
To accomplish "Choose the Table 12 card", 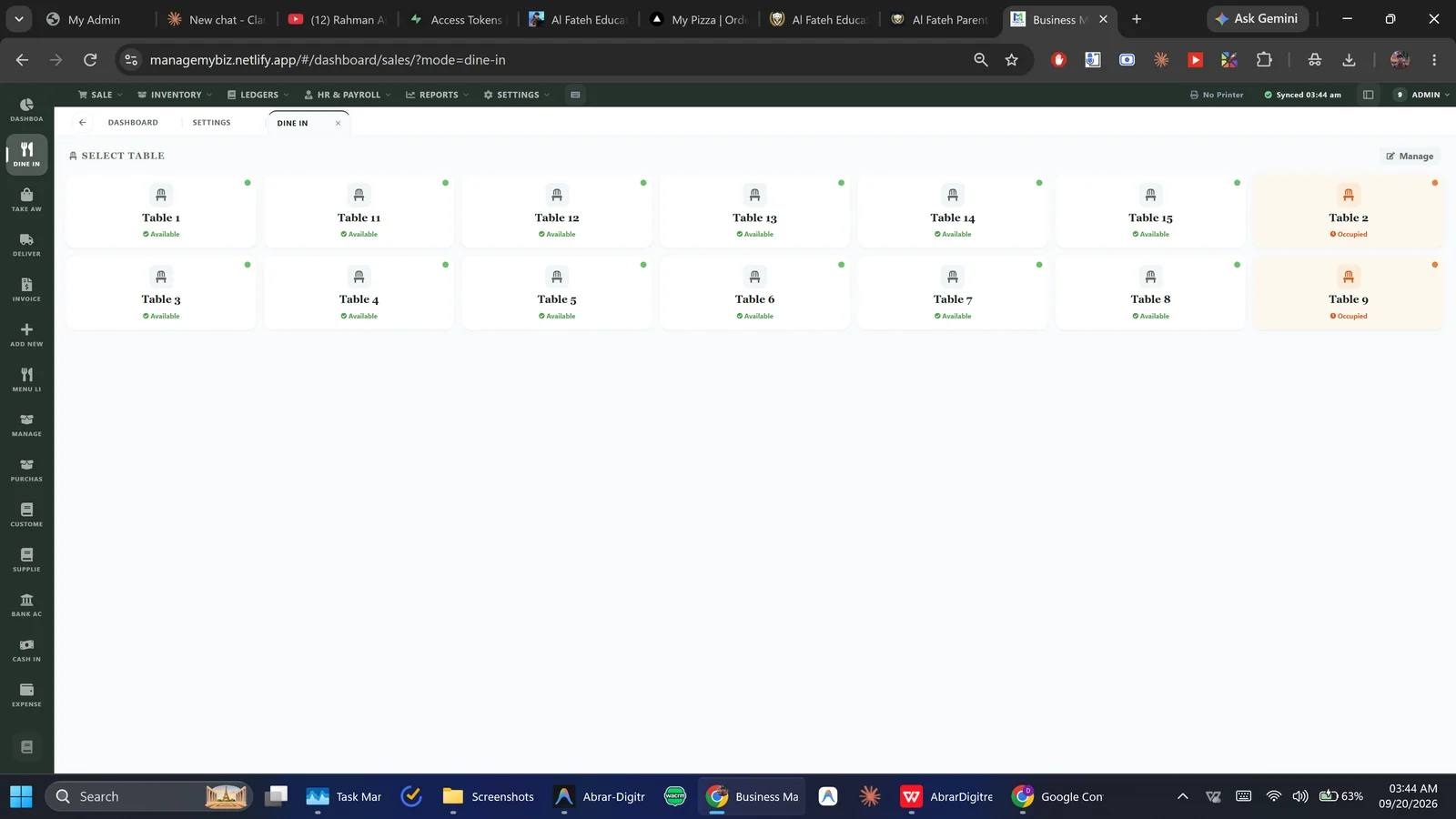I will 557,211.
